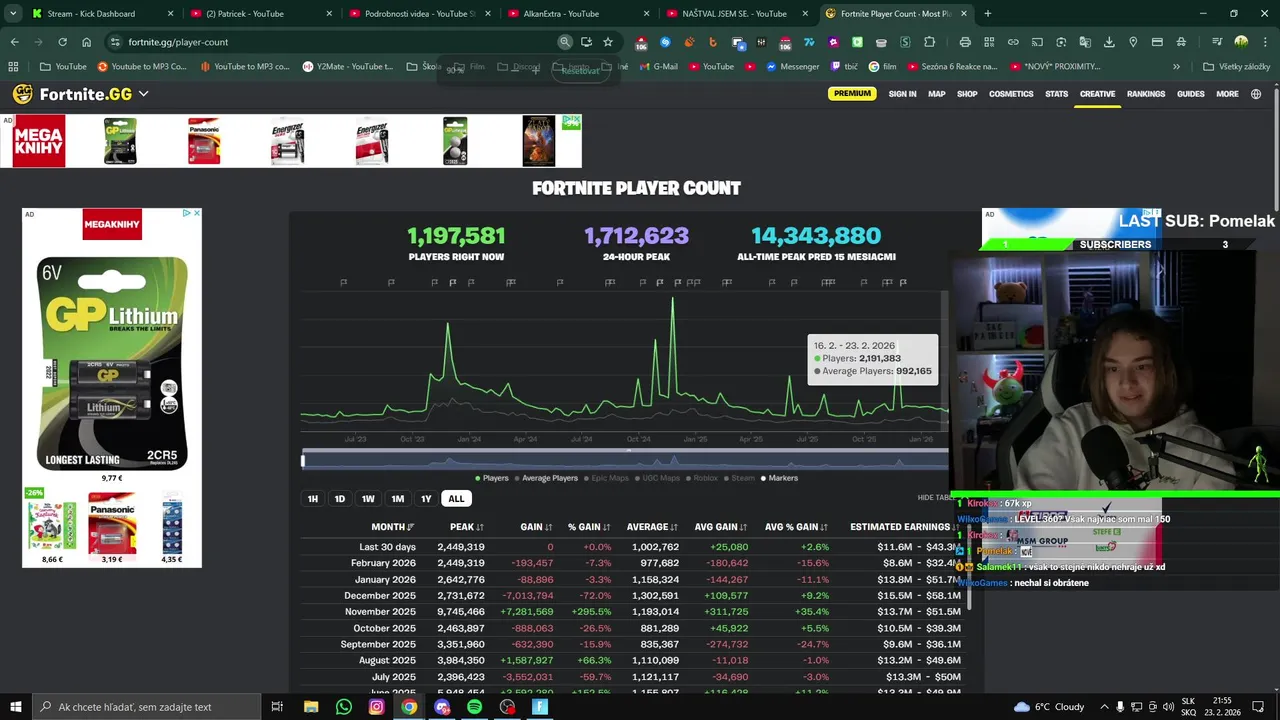Open a new browser tab with plus
Image resolution: width=1280 pixels, height=720 pixels.
pos(988,14)
